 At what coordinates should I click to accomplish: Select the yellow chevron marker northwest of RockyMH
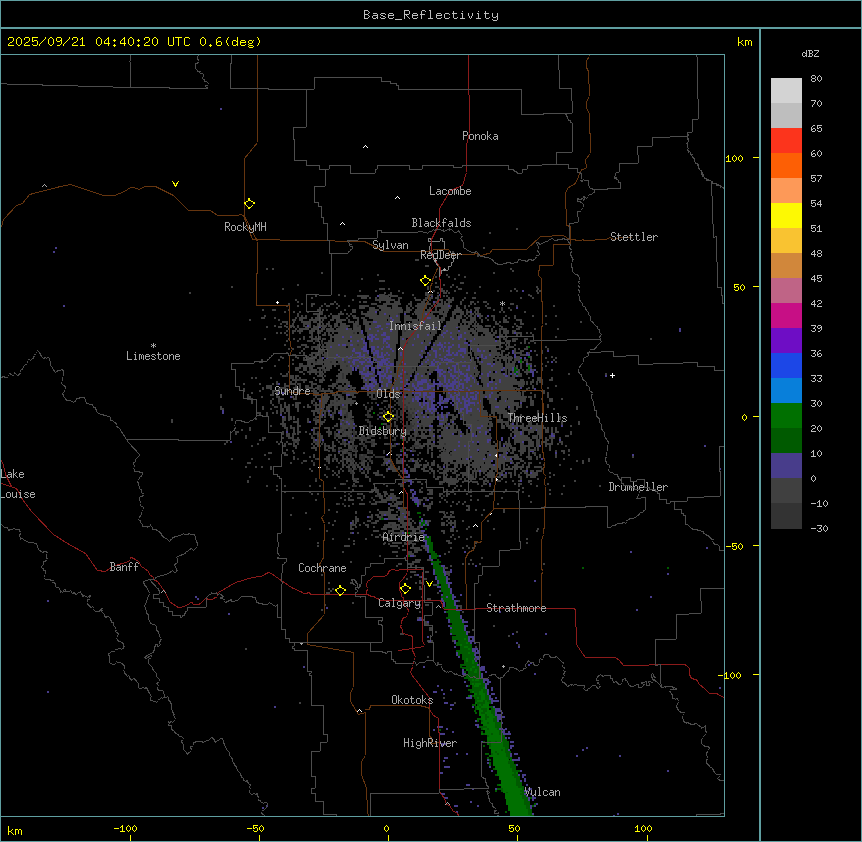pos(175,184)
